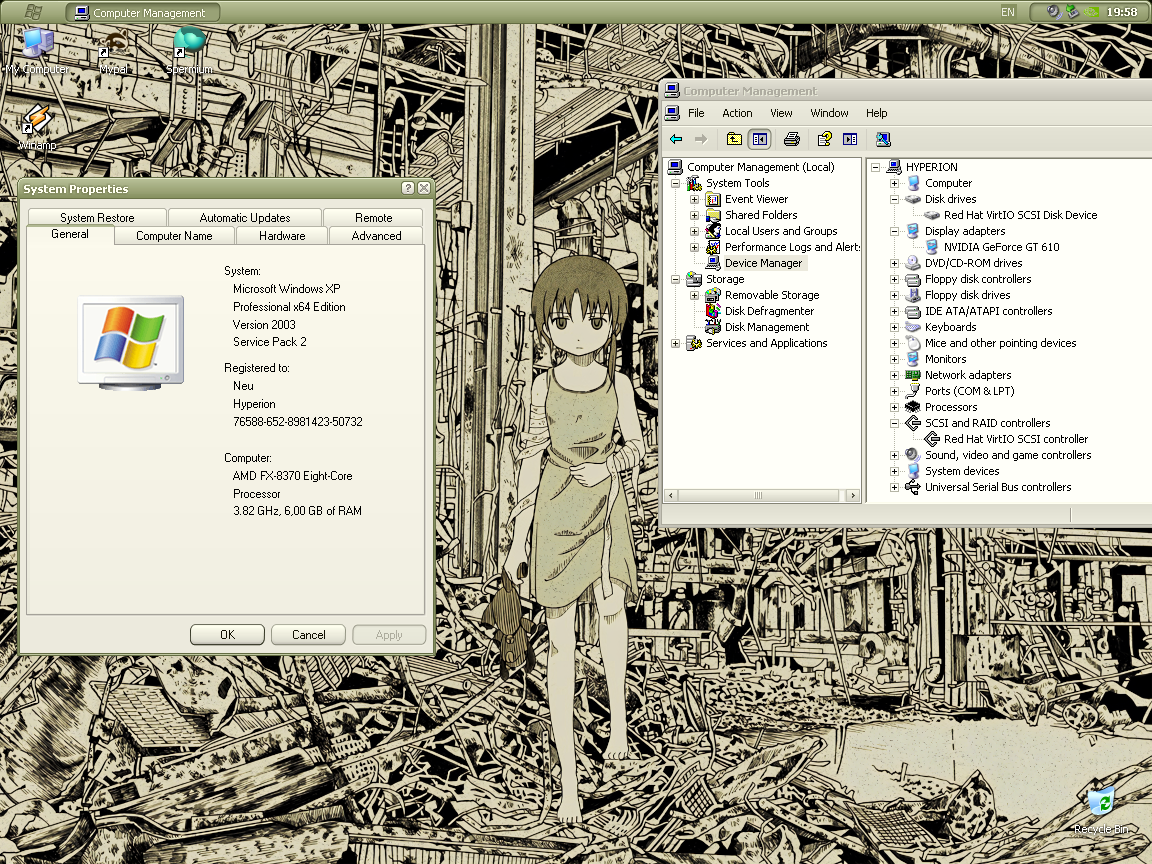This screenshot has width=1152, height=864.
Task: Collapse the Disk drives category
Action: click(894, 199)
